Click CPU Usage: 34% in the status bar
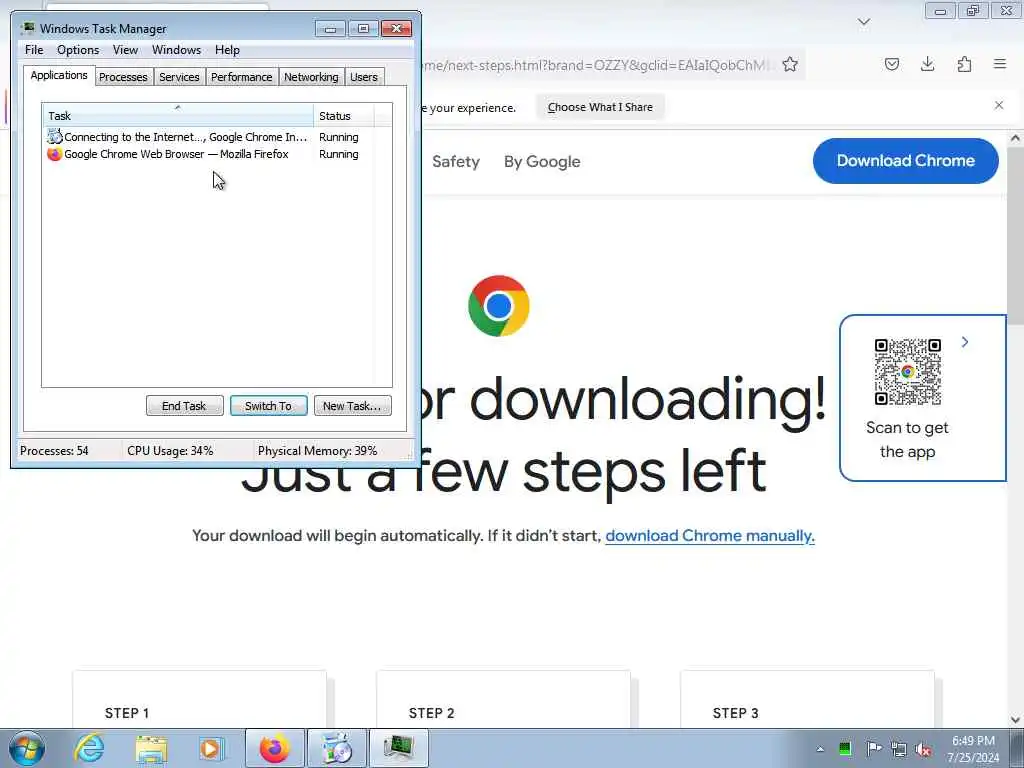The image size is (1024, 768). pos(170,451)
